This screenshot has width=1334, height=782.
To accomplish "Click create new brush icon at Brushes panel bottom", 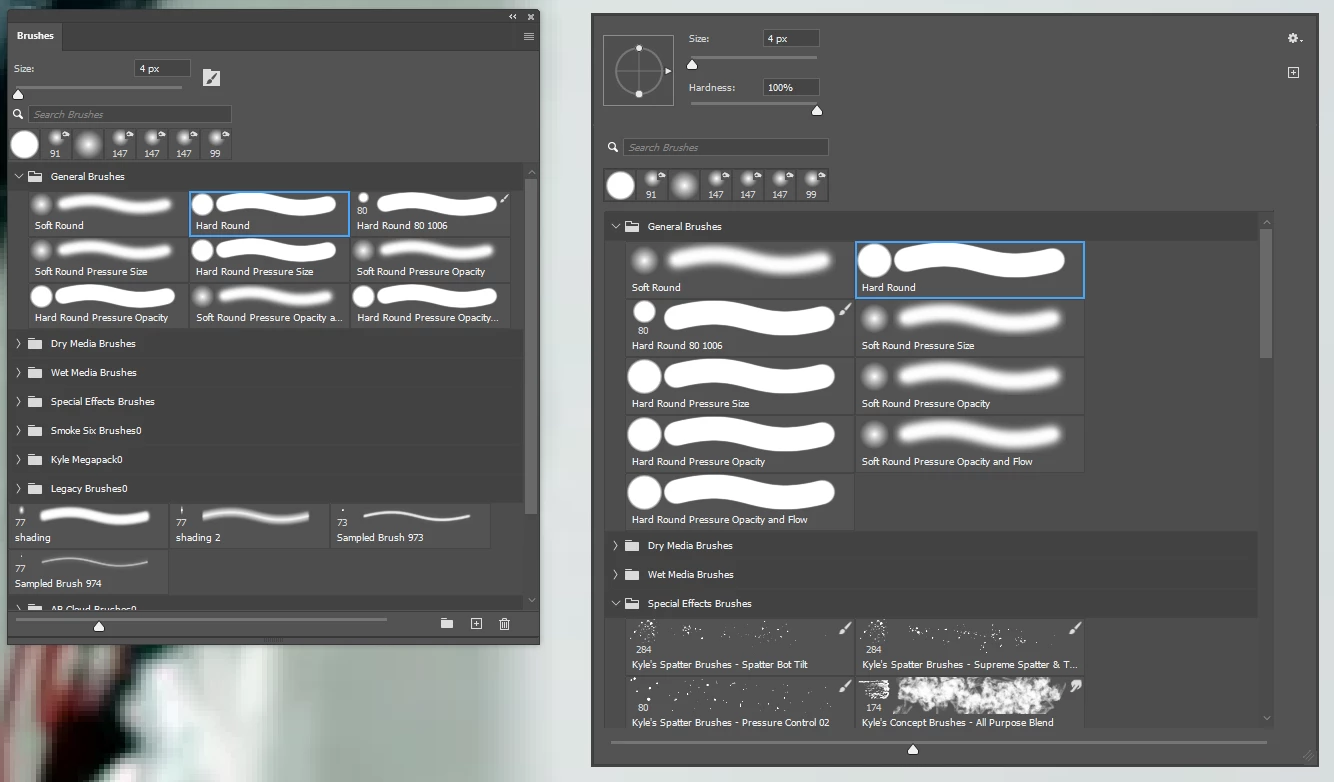I will coord(476,624).
